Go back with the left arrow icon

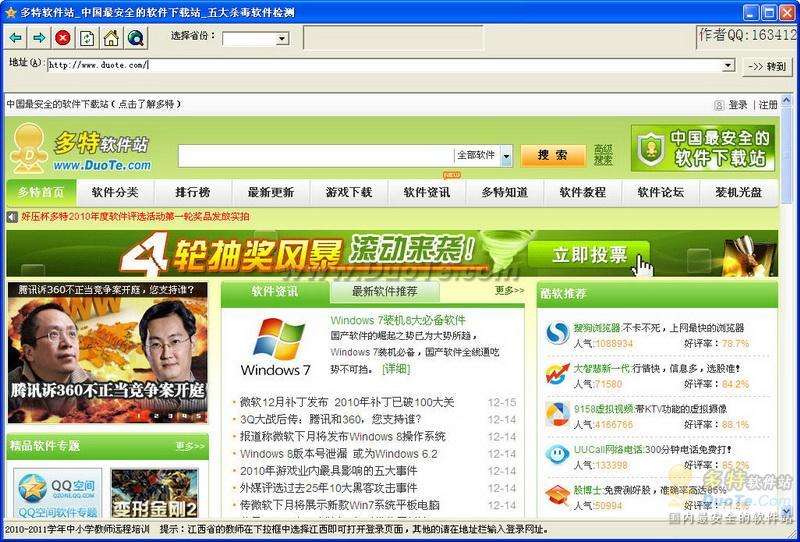[x=16, y=38]
